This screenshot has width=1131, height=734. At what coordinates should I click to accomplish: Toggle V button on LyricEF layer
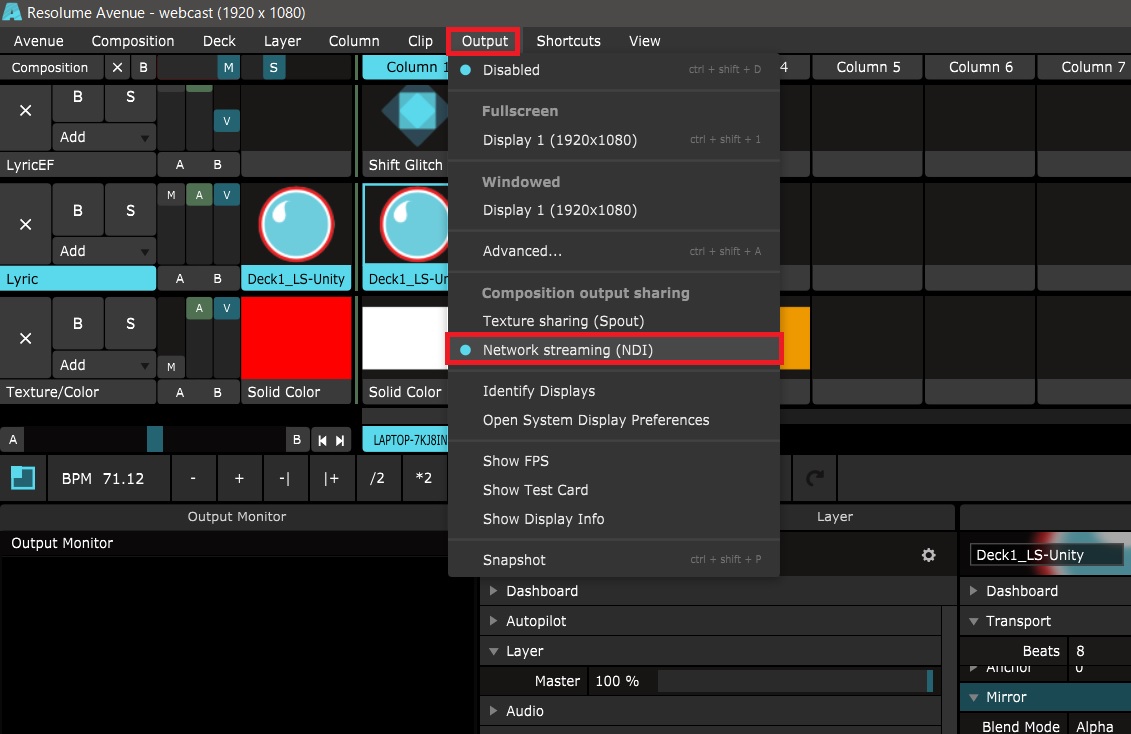click(226, 121)
